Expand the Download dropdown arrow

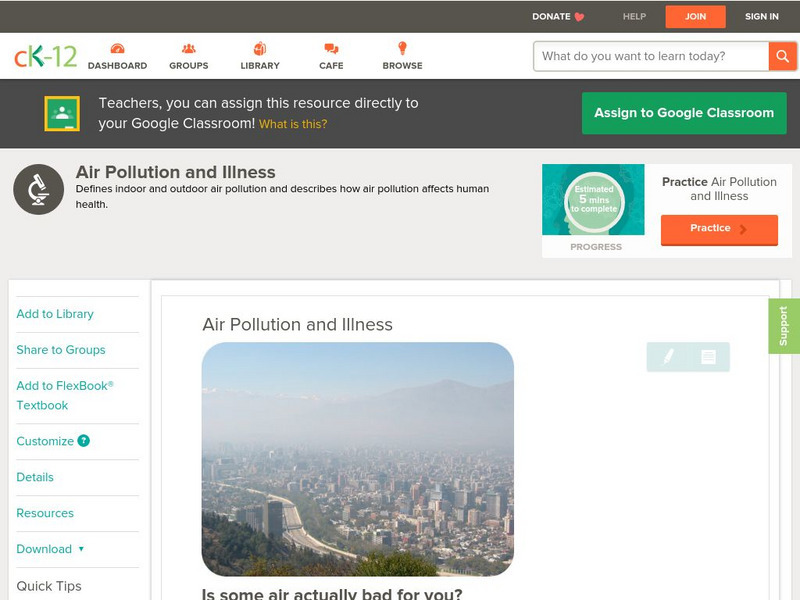pyautogui.click(x=81, y=549)
